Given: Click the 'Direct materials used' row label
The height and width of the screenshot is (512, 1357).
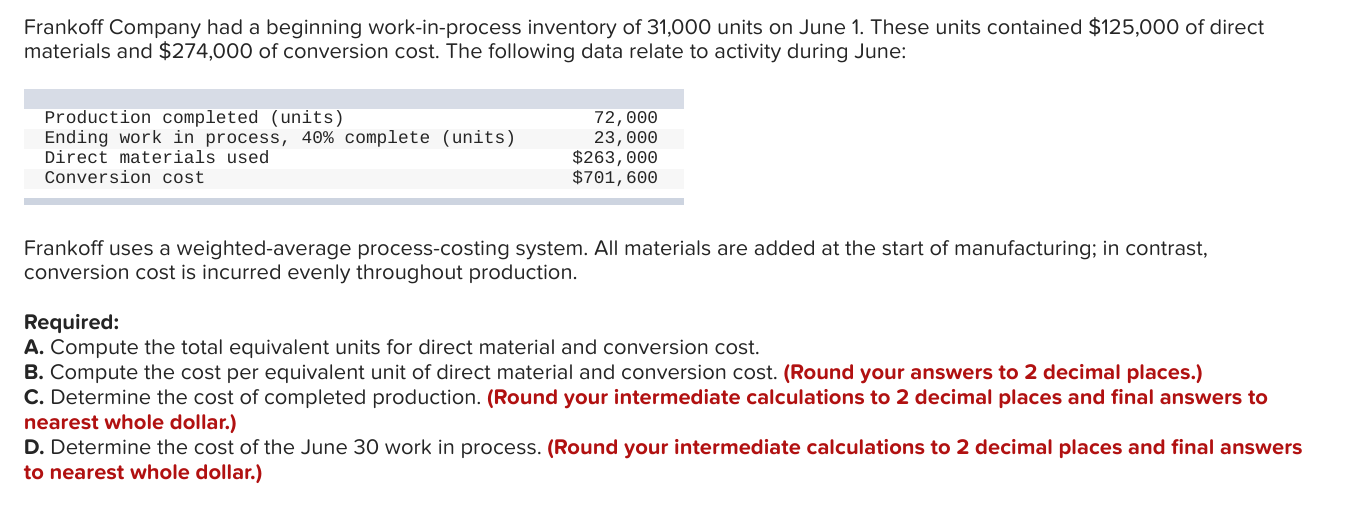Looking at the screenshot, I should click(x=157, y=158).
